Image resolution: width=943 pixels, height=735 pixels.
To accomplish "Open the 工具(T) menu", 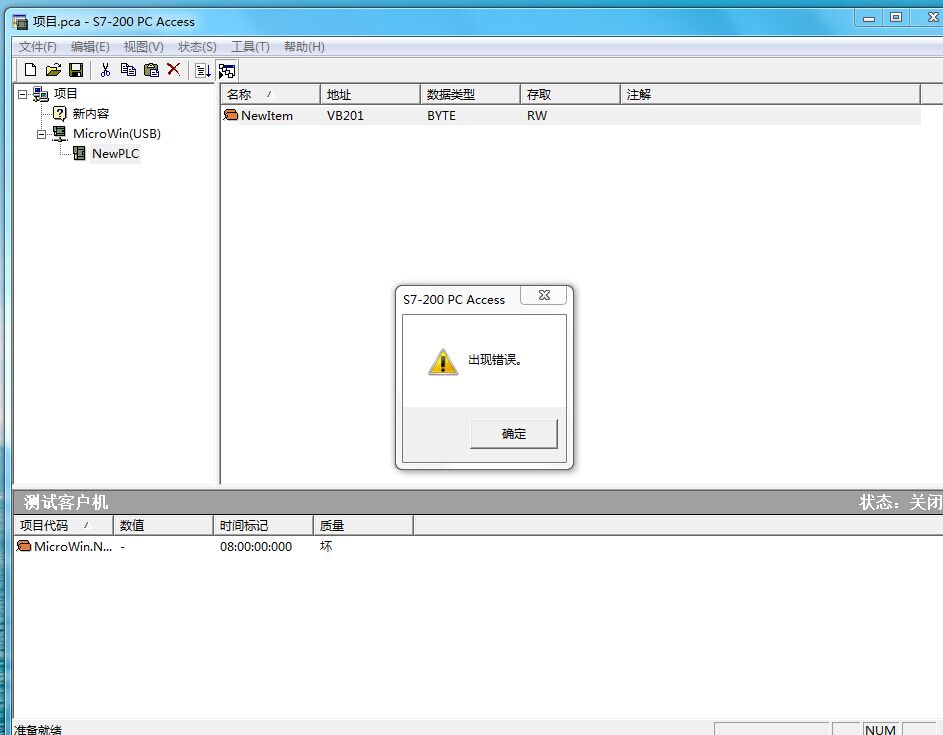I will click(x=250, y=47).
